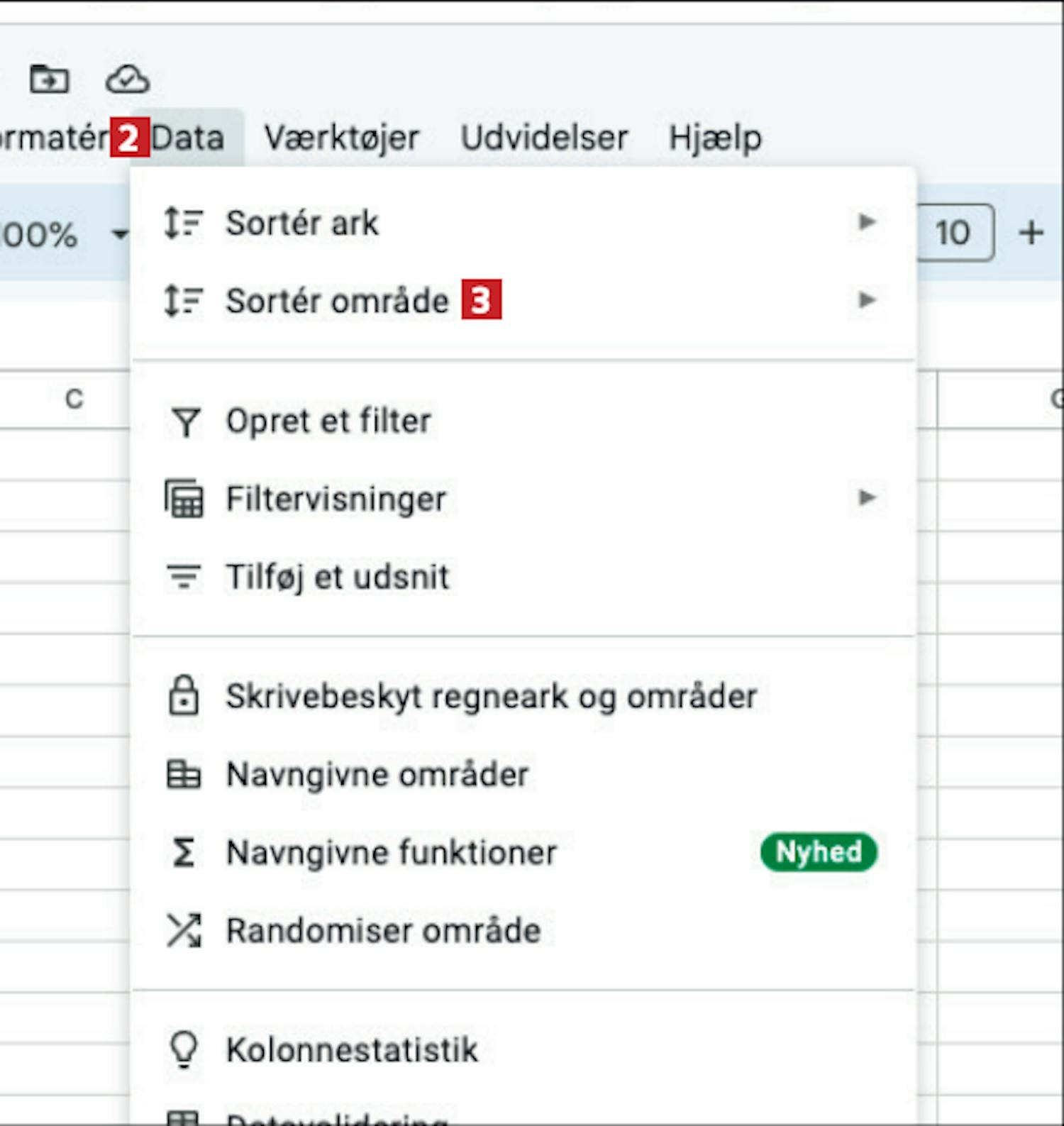This screenshot has height=1126, width=1064.
Task: Select column C header
Action: [74, 399]
